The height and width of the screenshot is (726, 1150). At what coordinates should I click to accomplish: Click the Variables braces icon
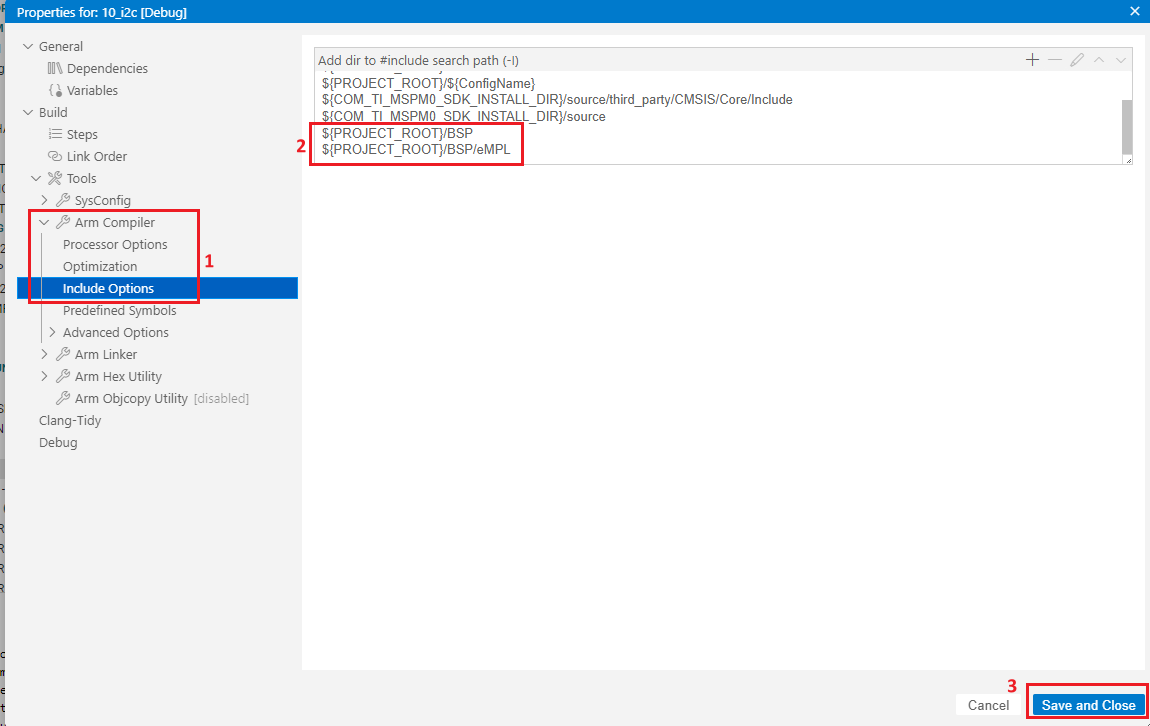coord(55,90)
